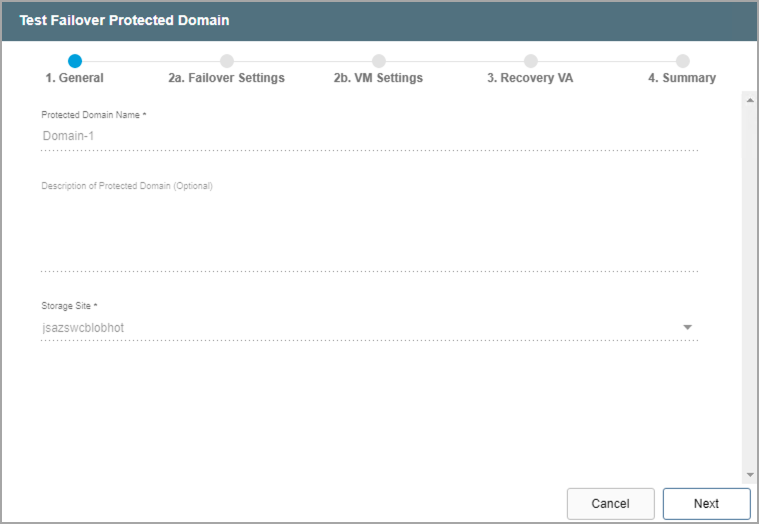Click the Test Failover Protected Domain title

click(x=124, y=20)
